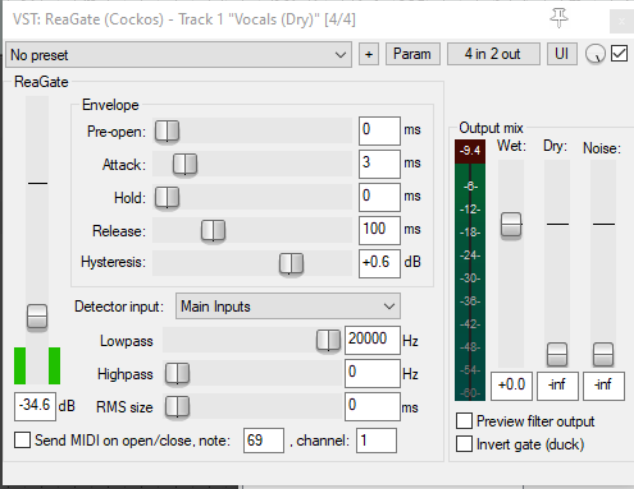The image size is (634, 489).
Task: Open the Param menu button
Action: (x=412, y=54)
